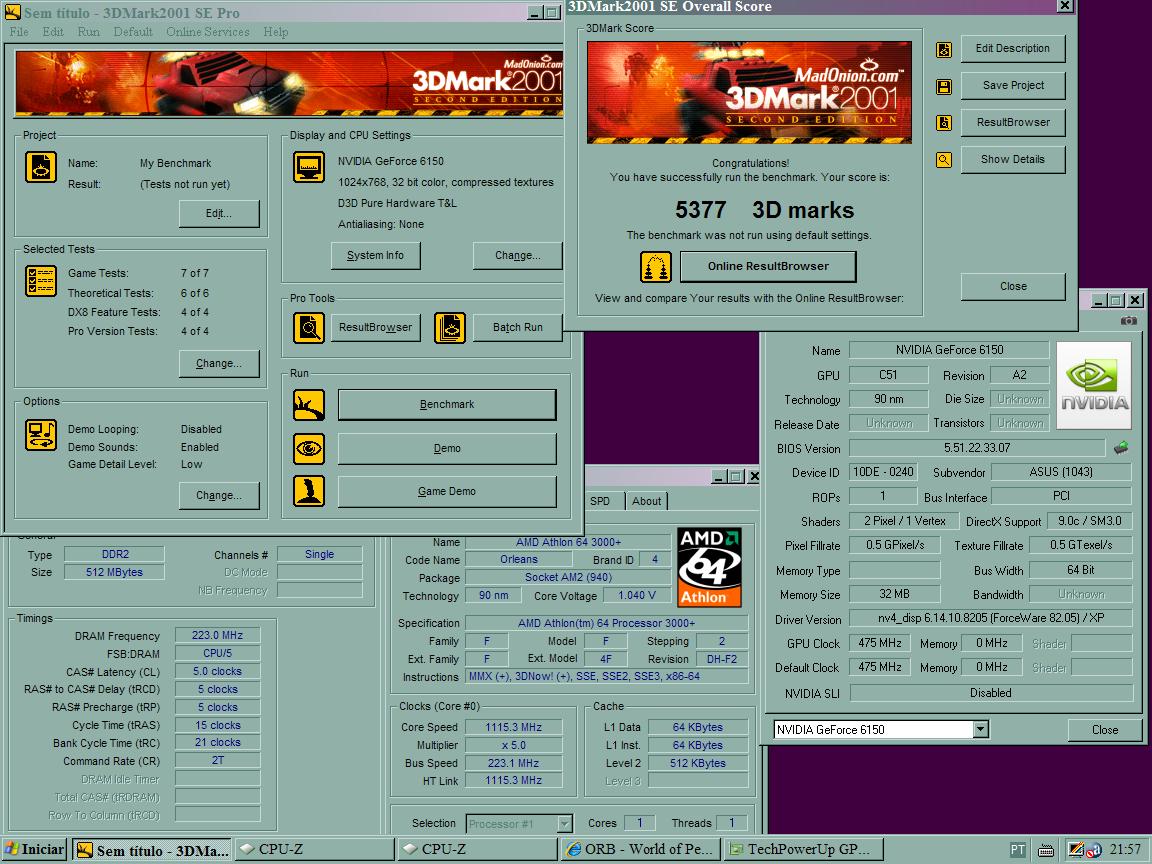Click the Save Project button
The height and width of the screenshot is (864, 1152).
1012,85
